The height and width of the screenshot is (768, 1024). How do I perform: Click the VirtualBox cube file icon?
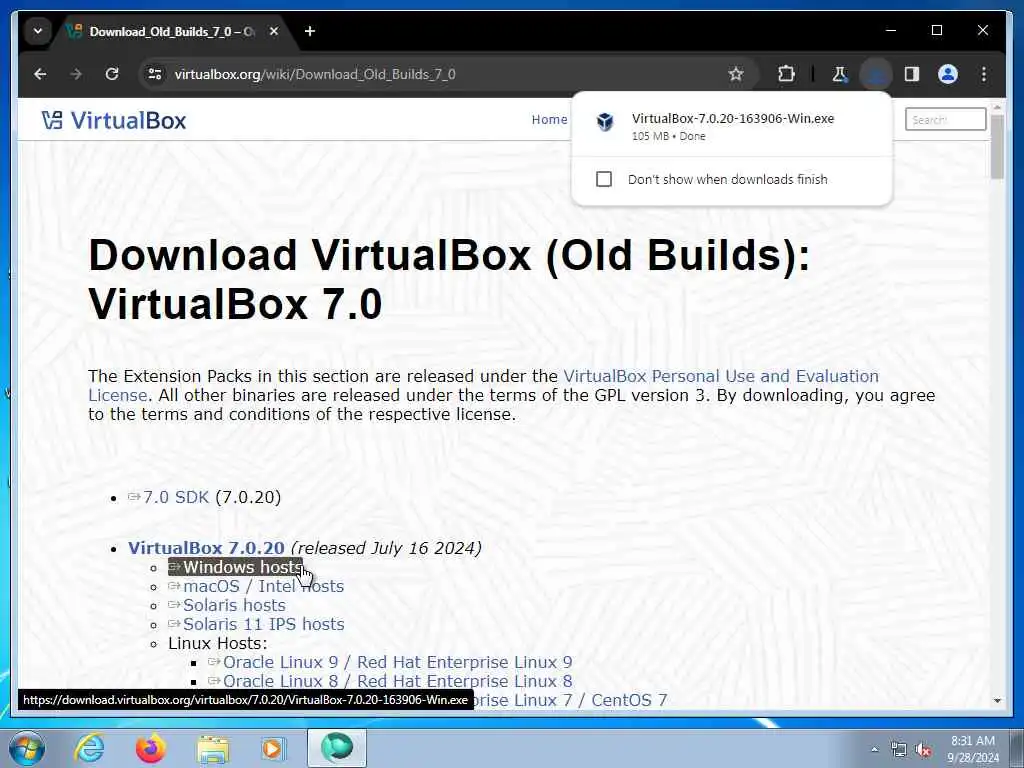(x=605, y=121)
